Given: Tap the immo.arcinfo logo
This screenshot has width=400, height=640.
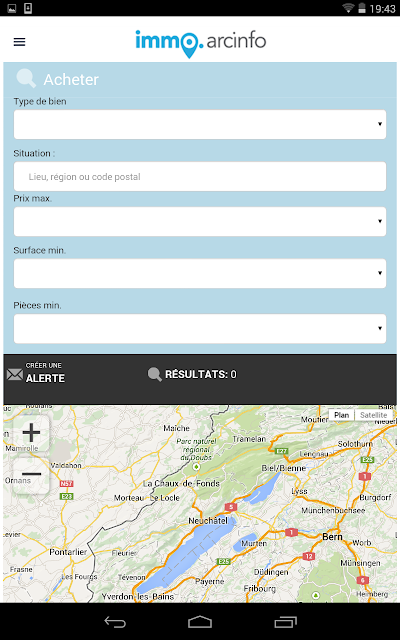Looking at the screenshot, I should pyautogui.click(x=200, y=43).
